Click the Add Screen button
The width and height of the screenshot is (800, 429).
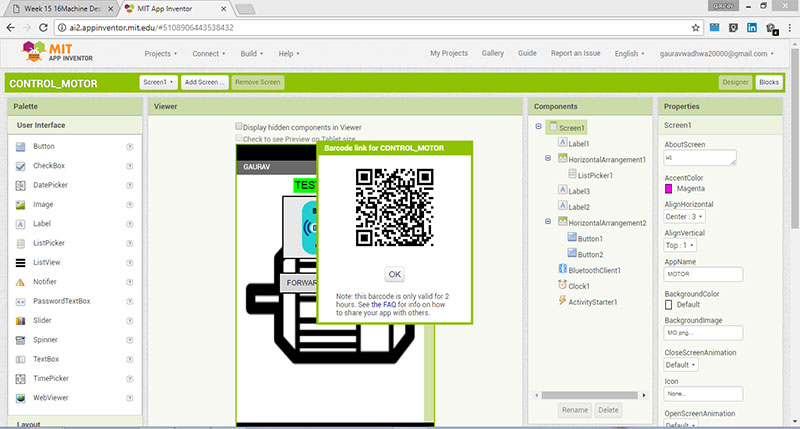pos(204,82)
